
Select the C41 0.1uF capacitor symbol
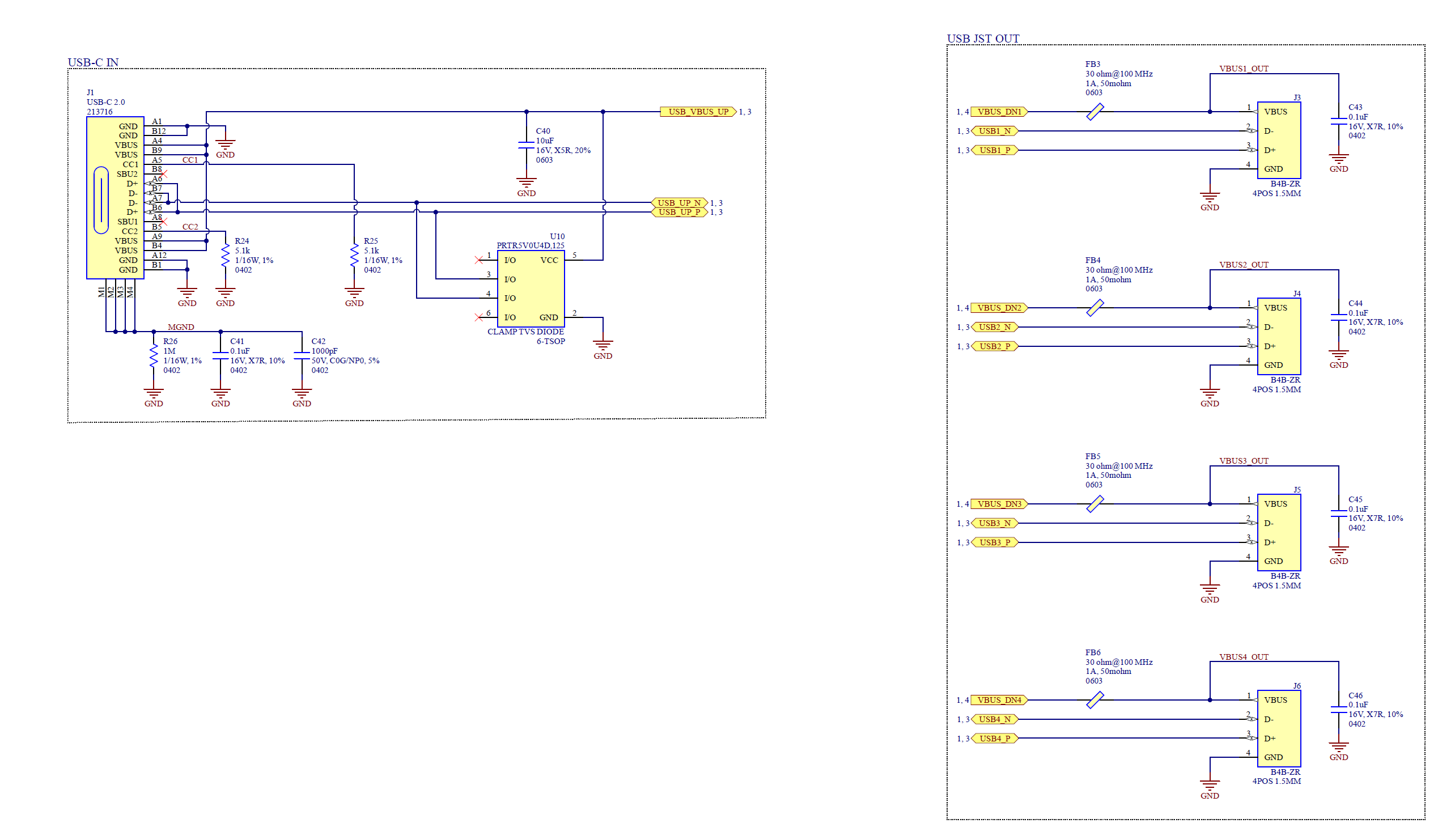click(220, 356)
